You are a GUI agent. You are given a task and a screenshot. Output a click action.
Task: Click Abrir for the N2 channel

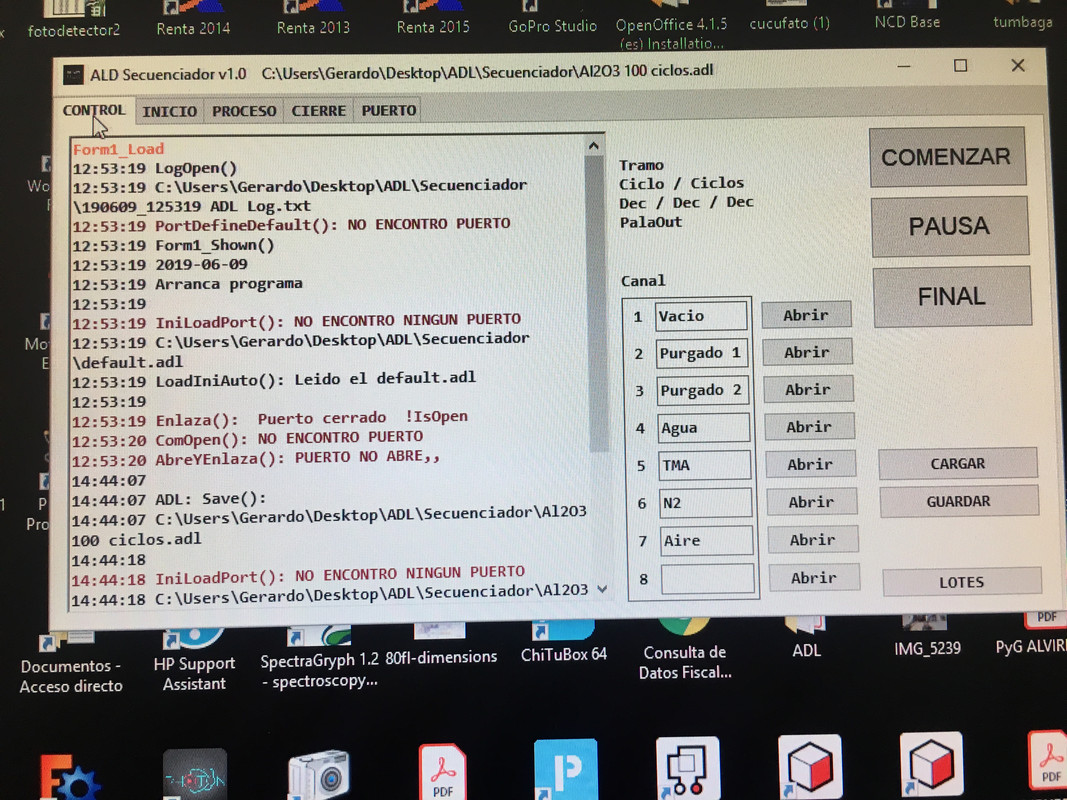pos(811,501)
